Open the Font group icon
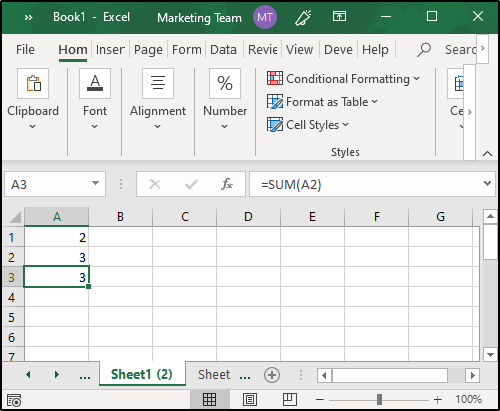Viewport: 500px width, 411px height. coord(95,83)
